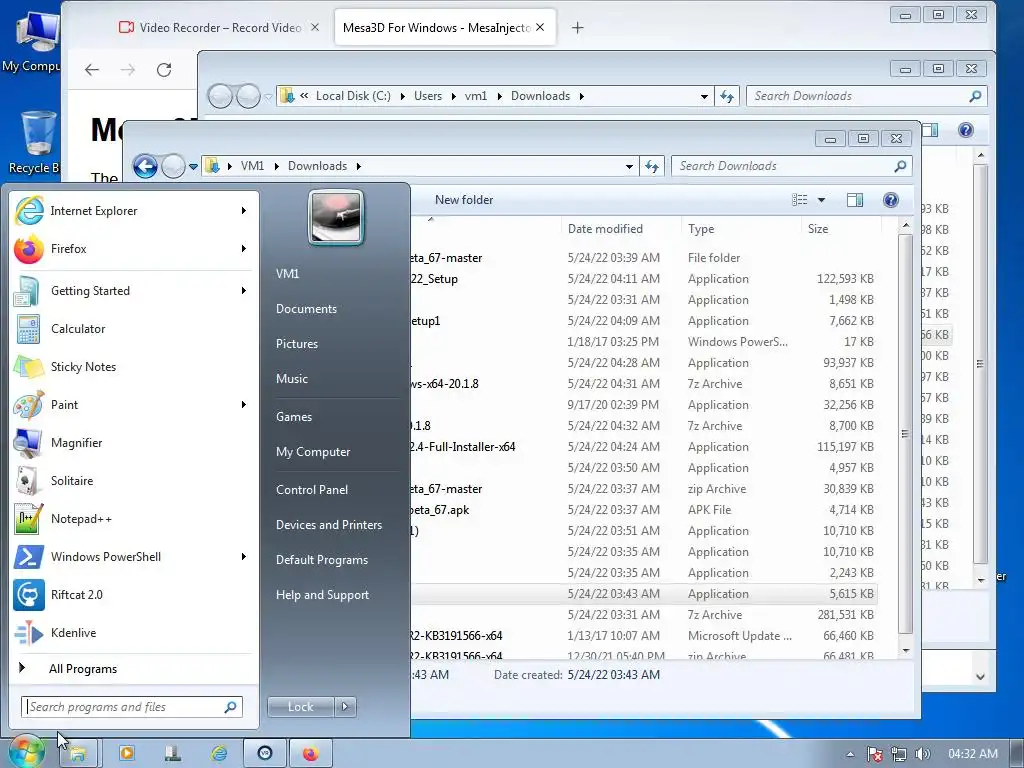Open Pictures from the Start menu
This screenshot has height=768, width=1024.
click(x=296, y=344)
